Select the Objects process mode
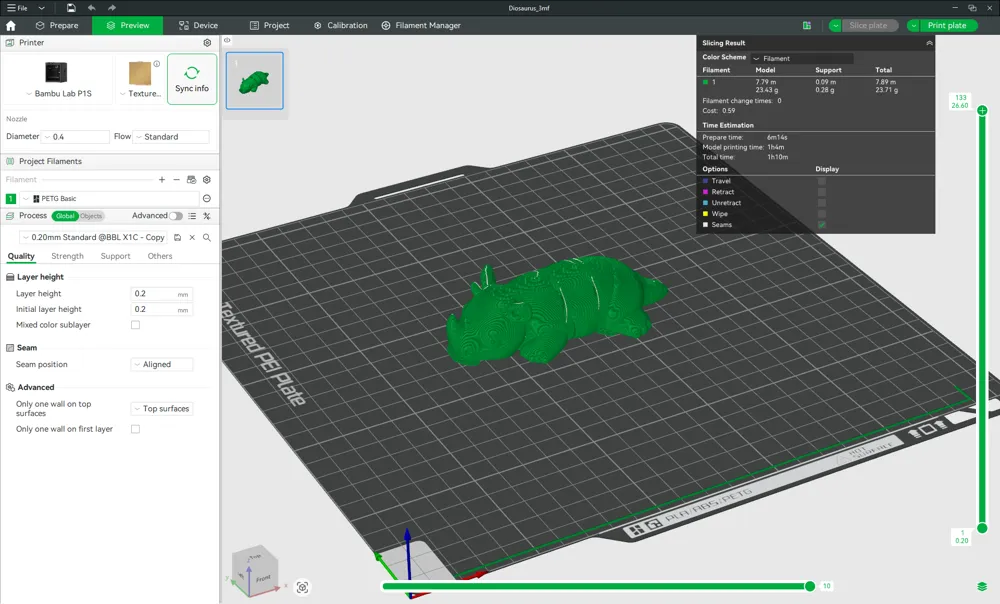This screenshot has width=1000, height=604. tap(91, 216)
